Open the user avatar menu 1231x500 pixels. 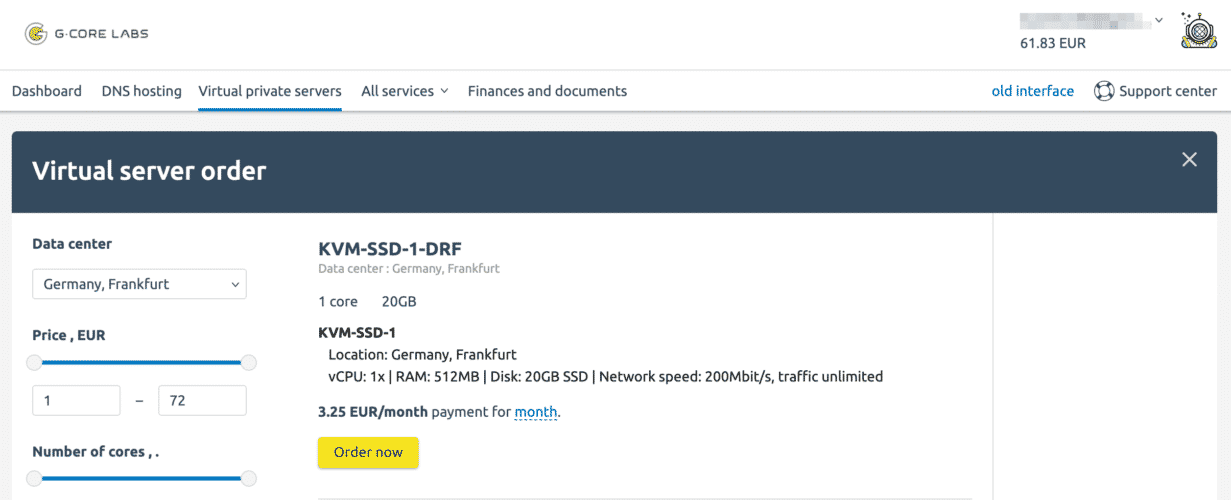1198,31
